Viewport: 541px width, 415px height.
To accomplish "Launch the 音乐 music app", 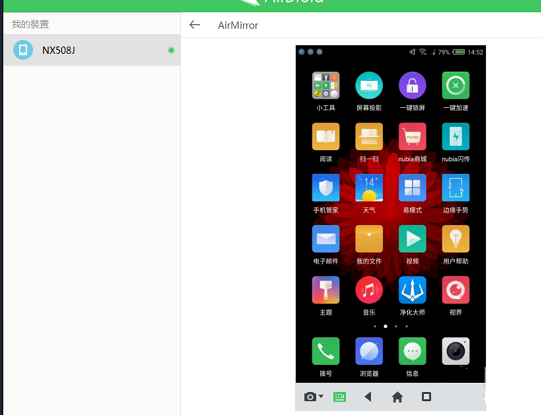I will point(369,290).
